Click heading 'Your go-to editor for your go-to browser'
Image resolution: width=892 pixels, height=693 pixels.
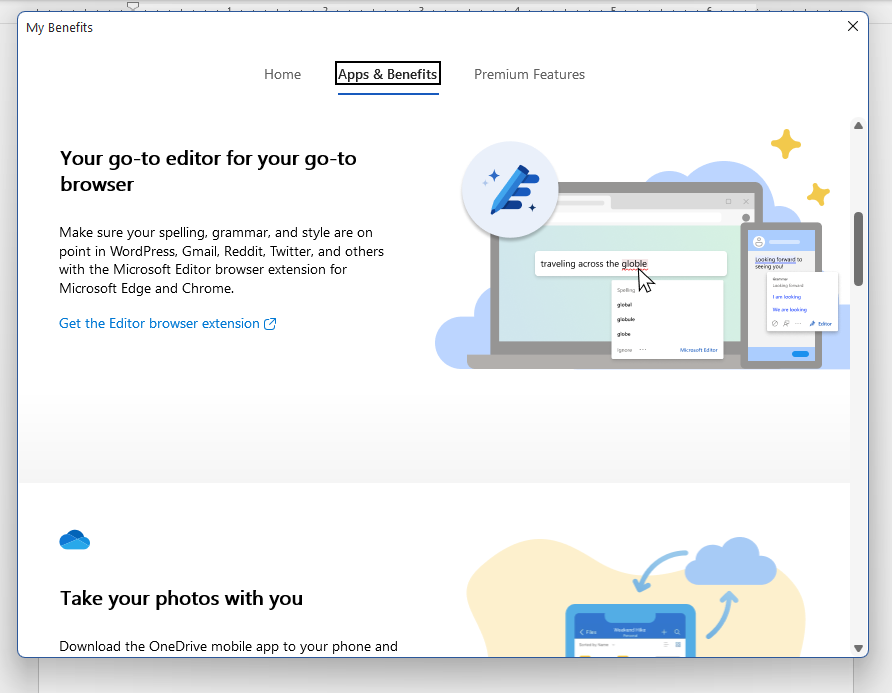pyautogui.click(x=208, y=171)
